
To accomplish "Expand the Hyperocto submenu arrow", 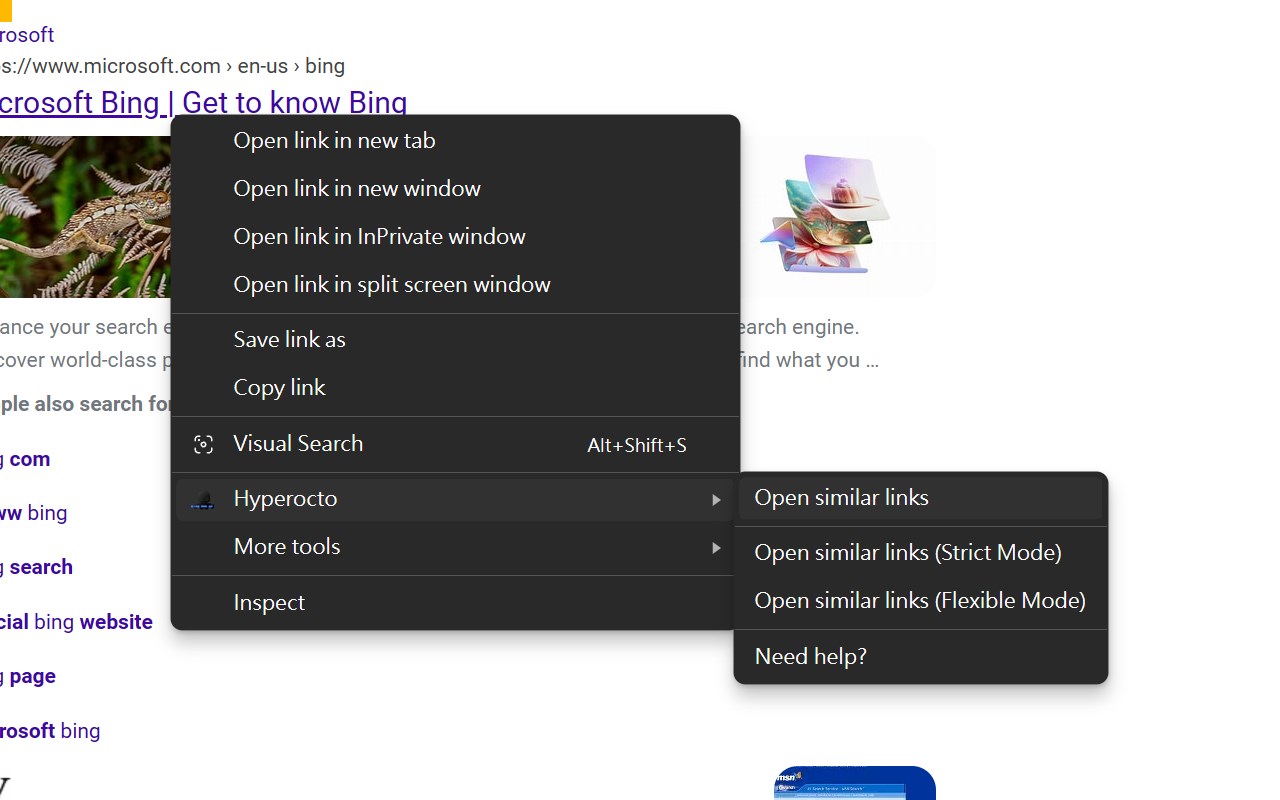I will [x=716, y=500].
